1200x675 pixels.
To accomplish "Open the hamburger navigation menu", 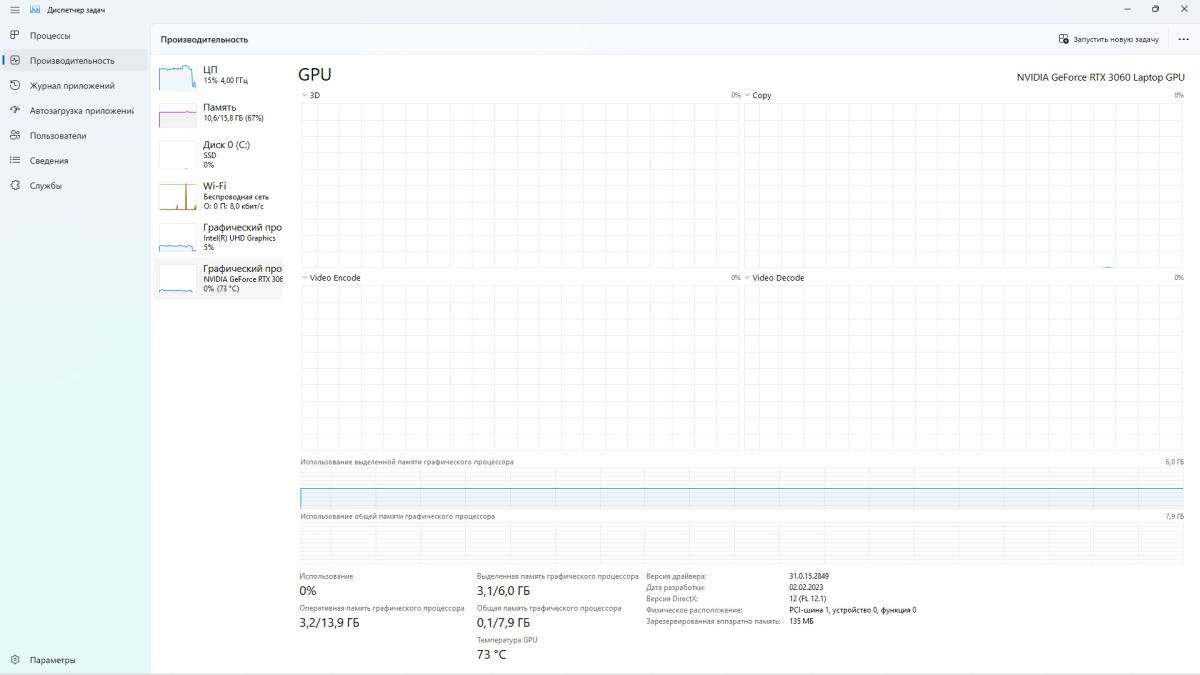I will [14, 10].
